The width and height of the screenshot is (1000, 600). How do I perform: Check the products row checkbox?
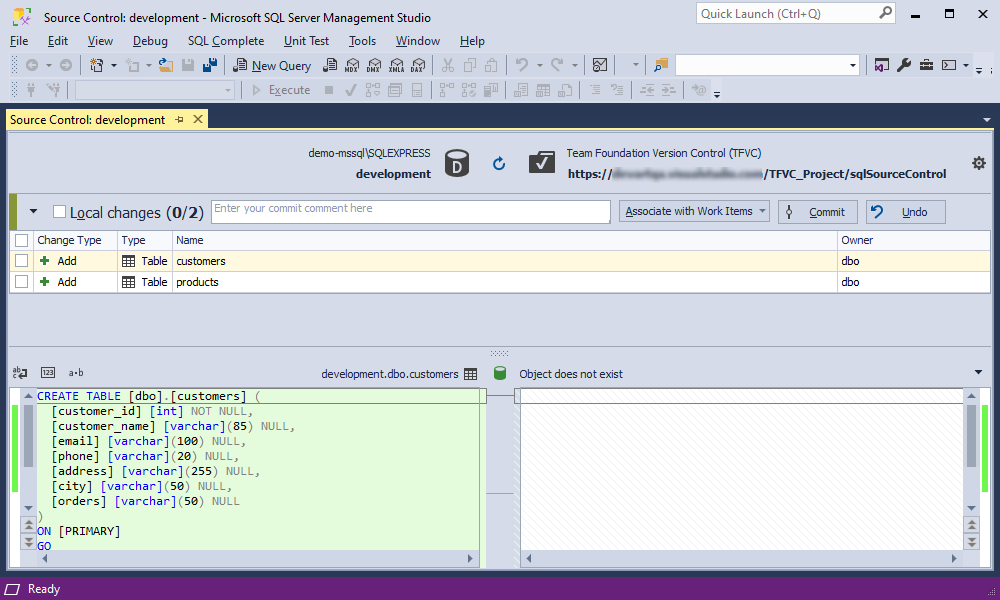point(22,282)
